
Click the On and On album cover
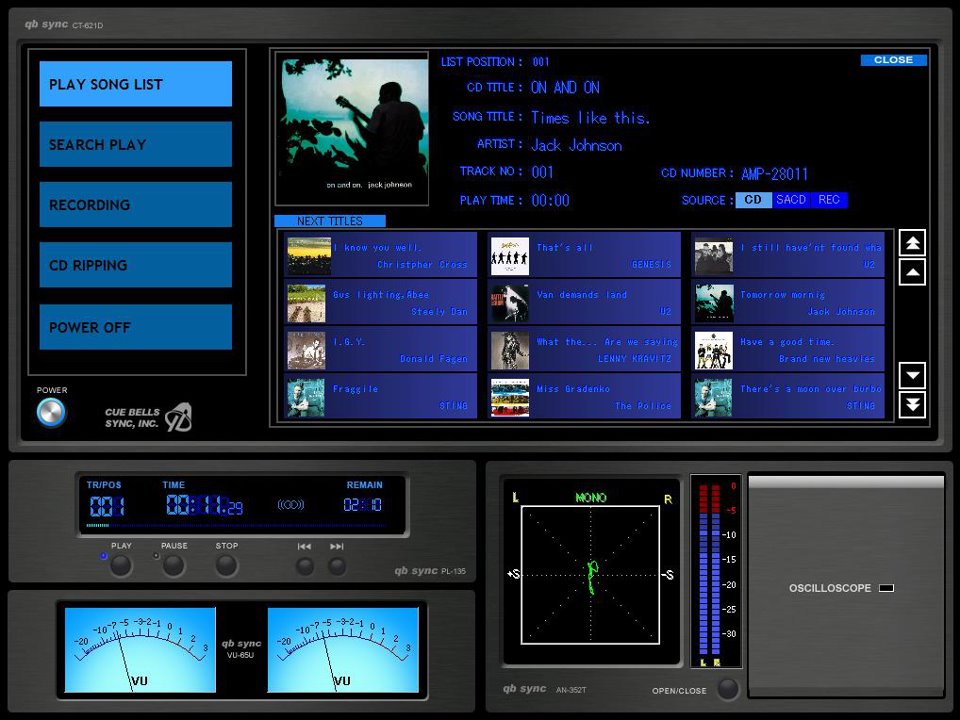tap(351, 129)
